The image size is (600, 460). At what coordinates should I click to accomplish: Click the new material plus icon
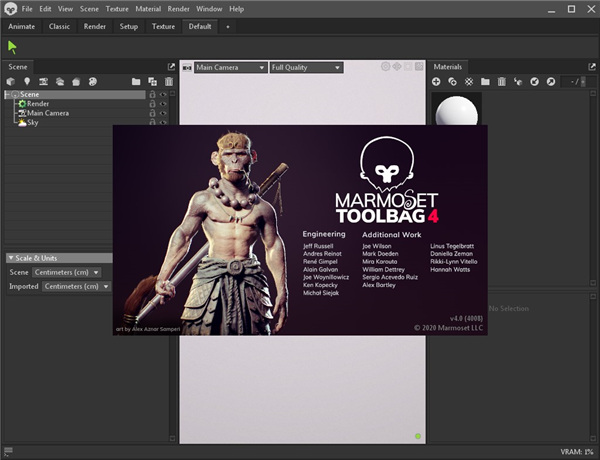436,81
